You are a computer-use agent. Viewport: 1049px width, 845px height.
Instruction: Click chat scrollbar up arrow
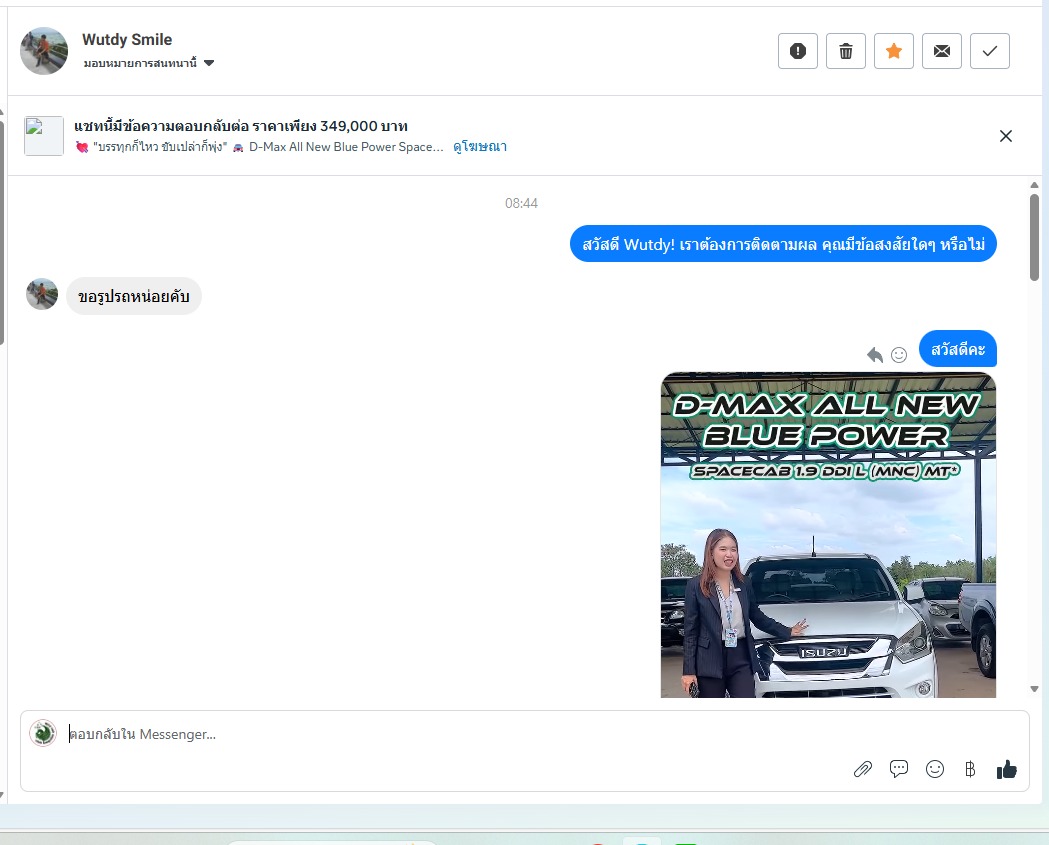tap(1034, 185)
